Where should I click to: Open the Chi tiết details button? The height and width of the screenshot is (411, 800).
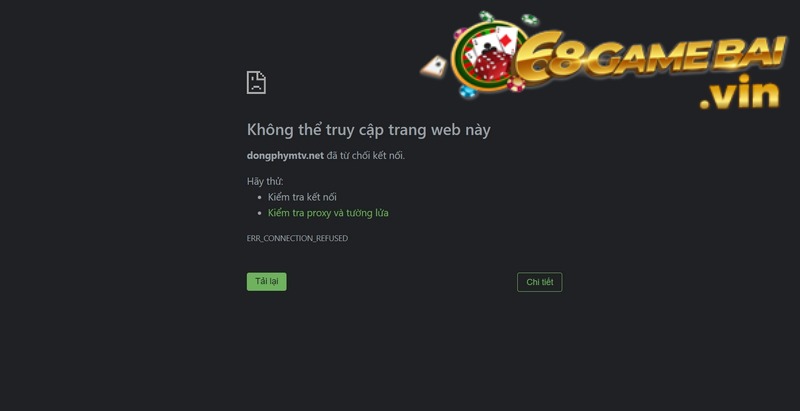540,282
